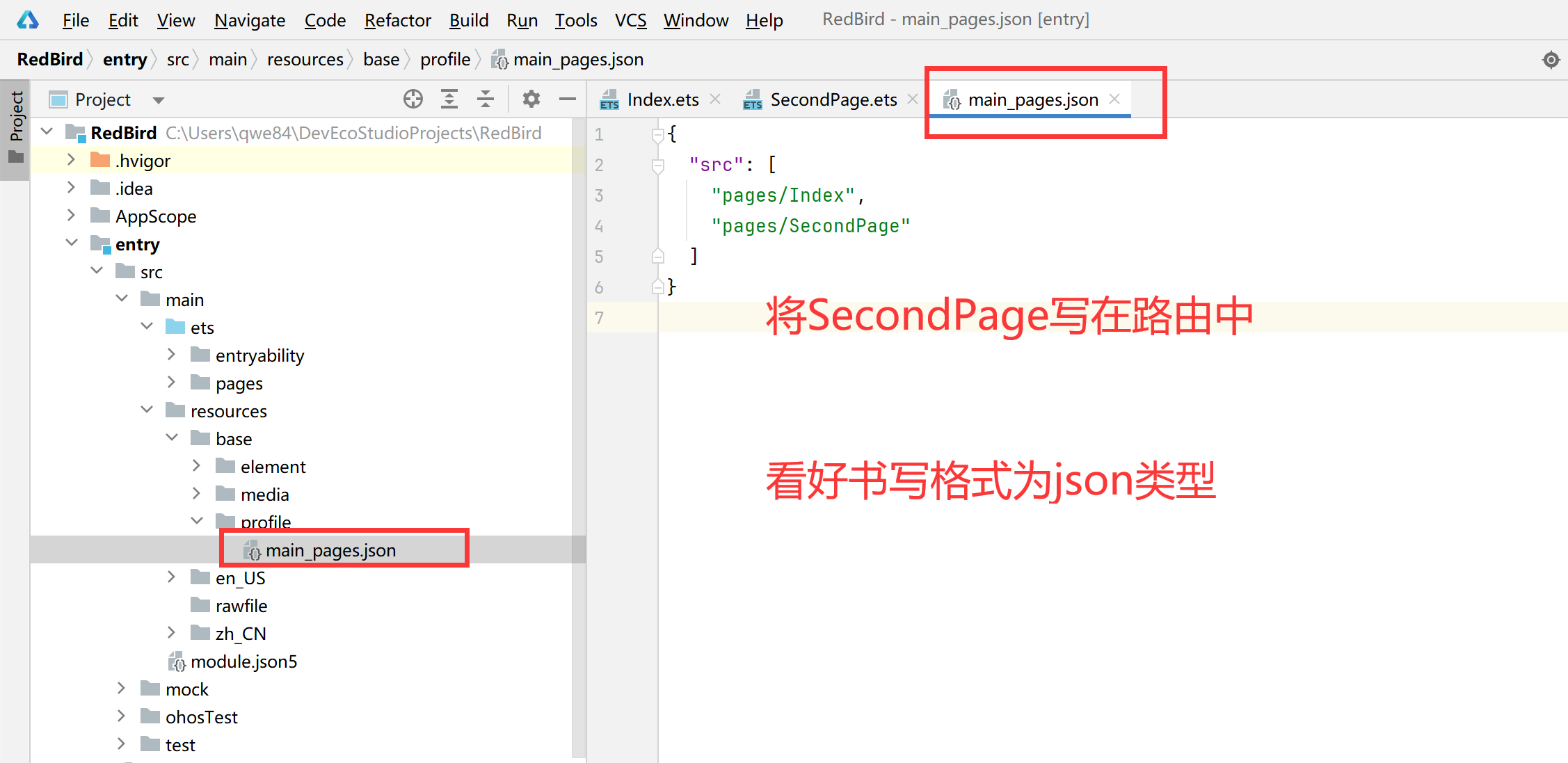Image resolution: width=1568 pixels, height=763 pixels.
Task: Click the Expand All tree icon
Action: tap(449, 99)
